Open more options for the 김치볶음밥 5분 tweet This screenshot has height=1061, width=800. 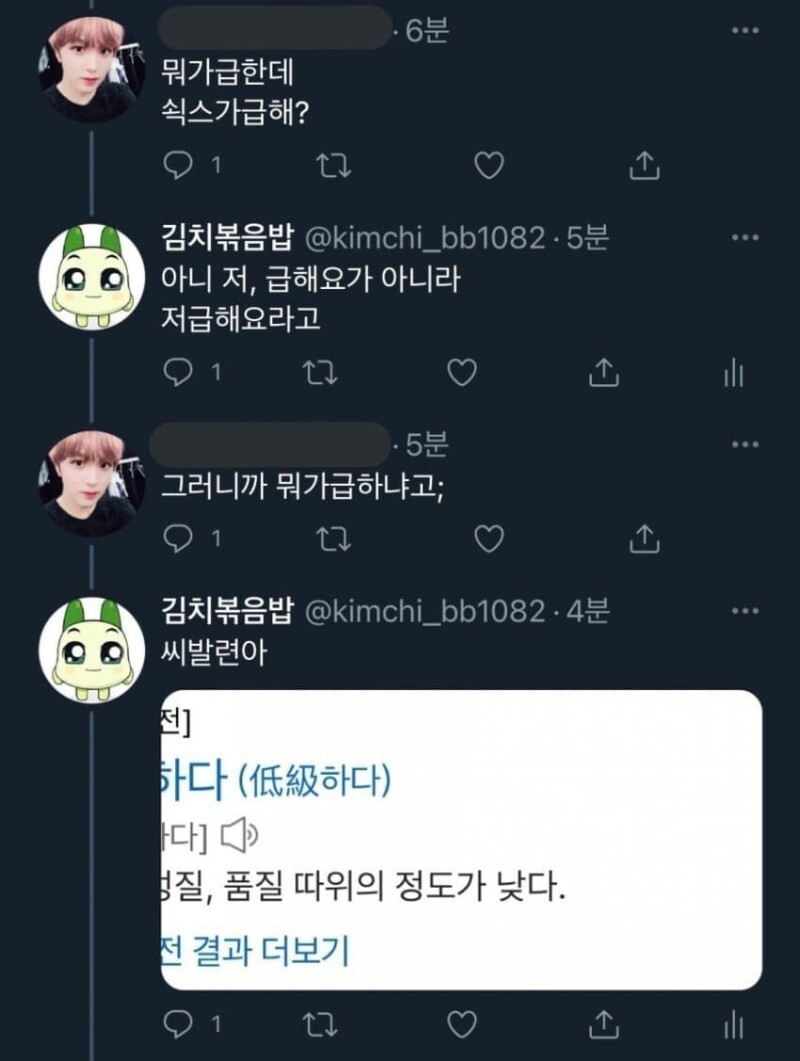click(x=745, y=238)
